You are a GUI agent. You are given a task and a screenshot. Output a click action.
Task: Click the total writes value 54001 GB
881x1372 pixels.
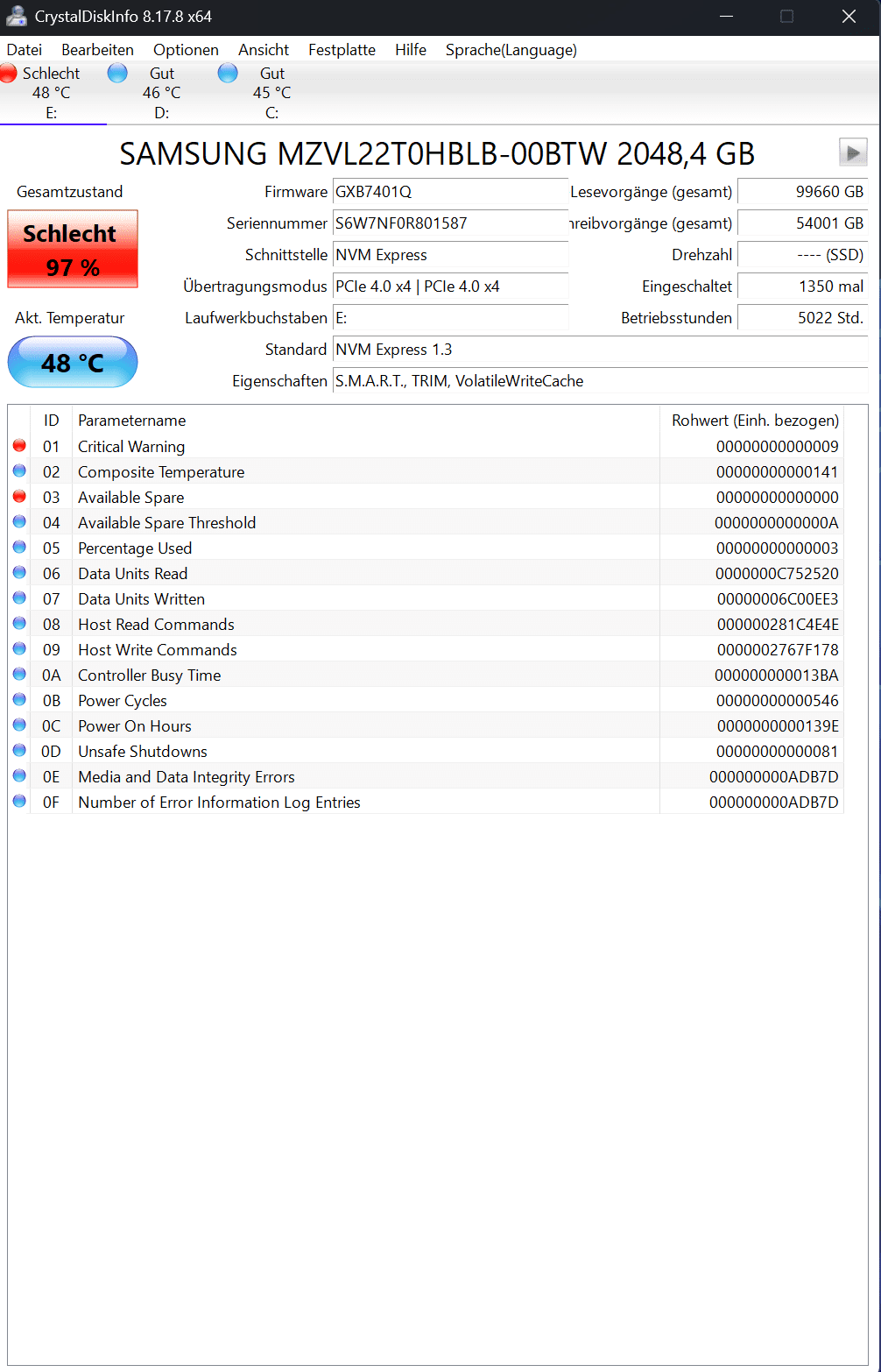point(802,223)
